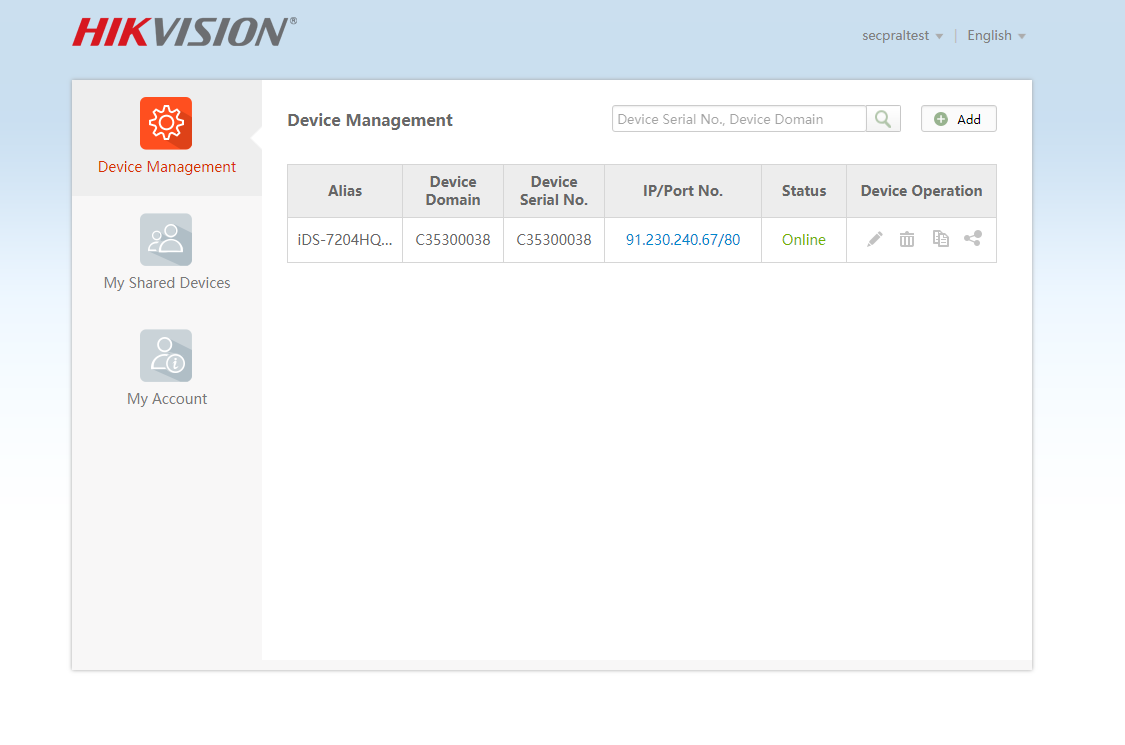Select the alias iDS-7204HQ cell
The image size is (1125, 745).
tap(344, 239)
